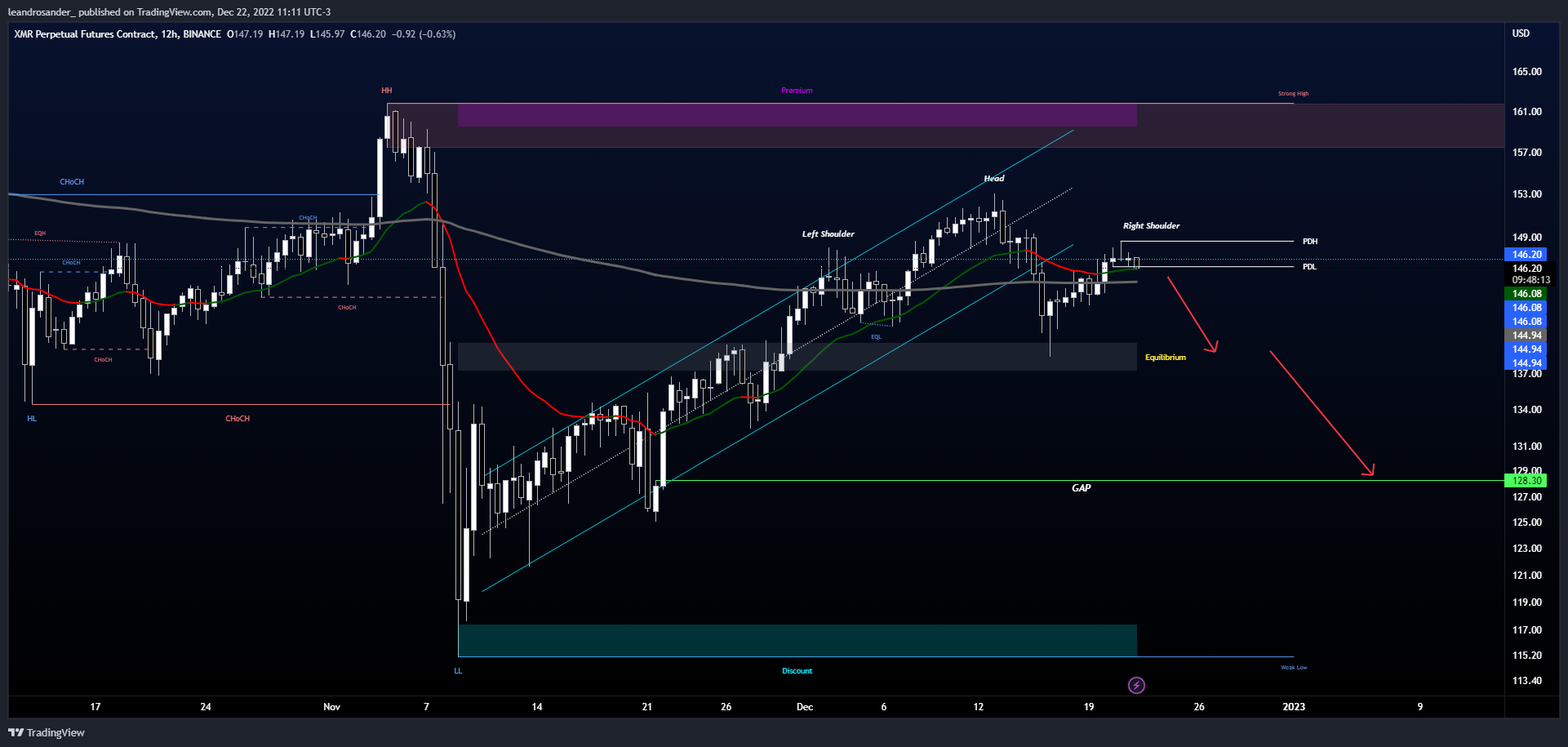Open the USD currency selector on the price axis

1521,33
